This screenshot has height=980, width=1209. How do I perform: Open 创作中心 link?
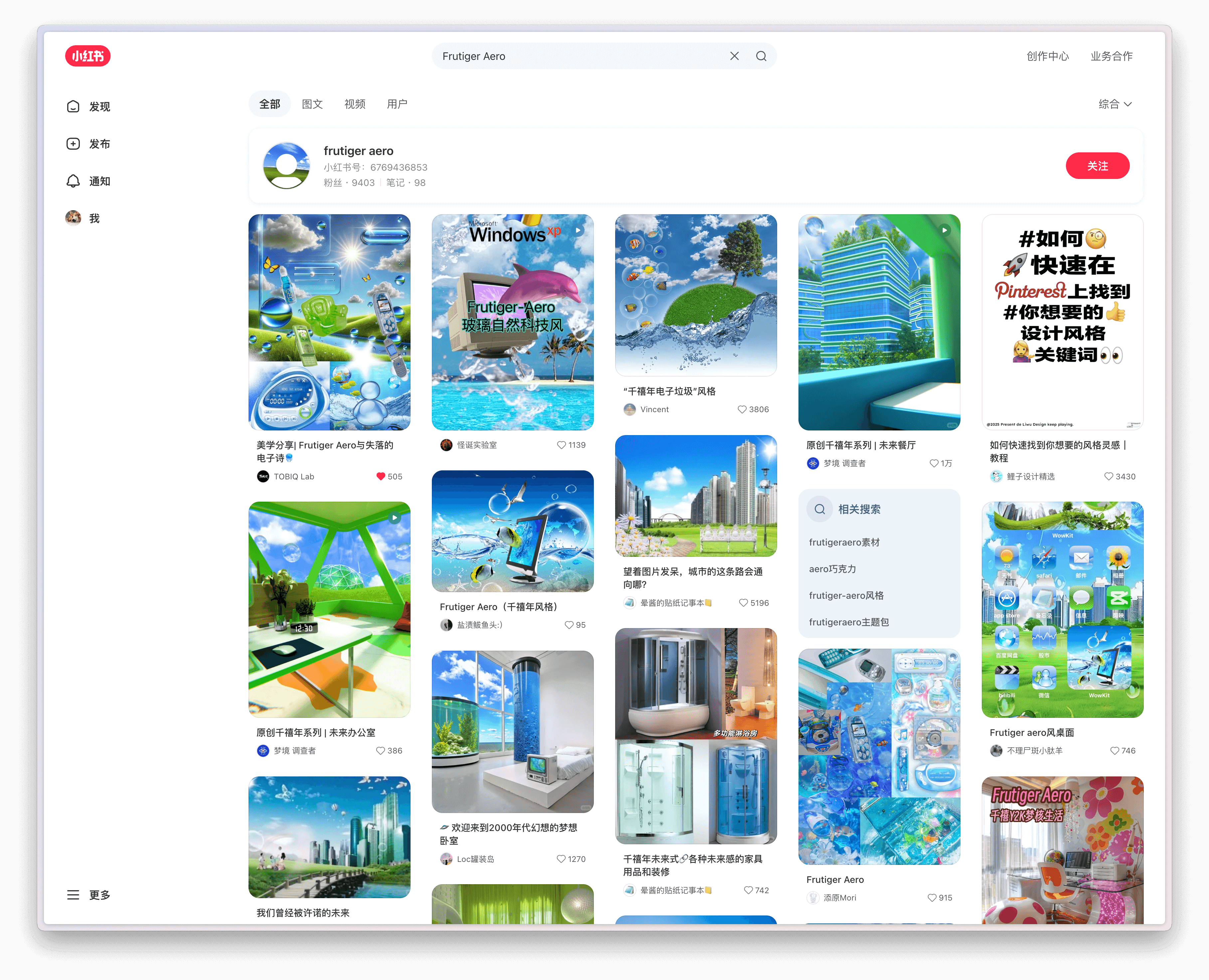[1048, 56]
